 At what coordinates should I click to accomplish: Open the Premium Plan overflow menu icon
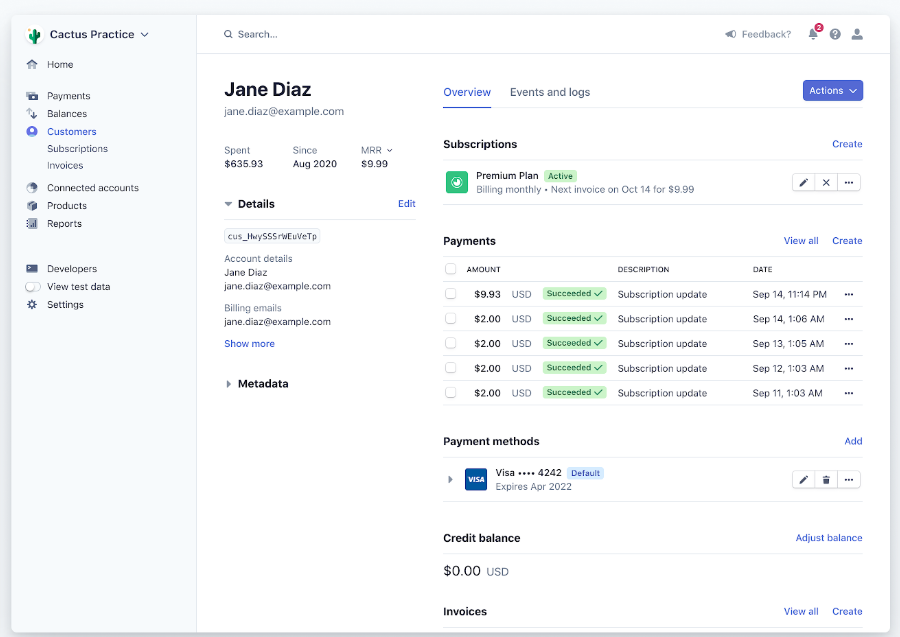point(848,182)
